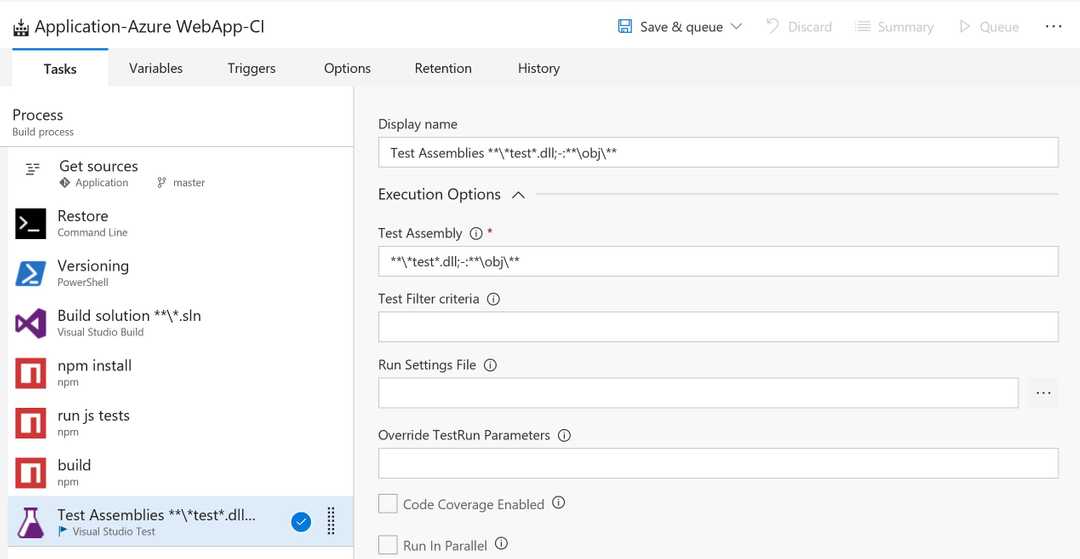Browse for Run Settings File with ellipsis button
Screen dimensions: 1080x559
pyautogui.click(x=1043, y=393)
